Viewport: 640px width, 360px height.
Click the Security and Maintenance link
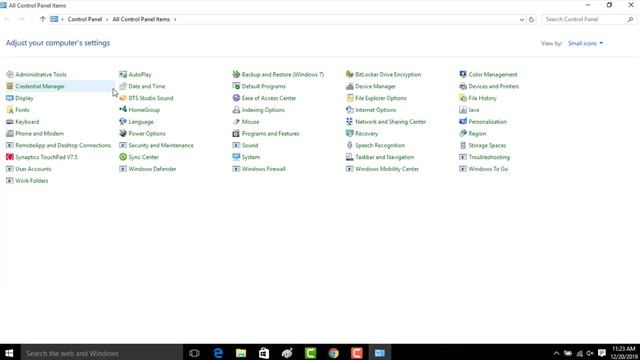(161, 145)
